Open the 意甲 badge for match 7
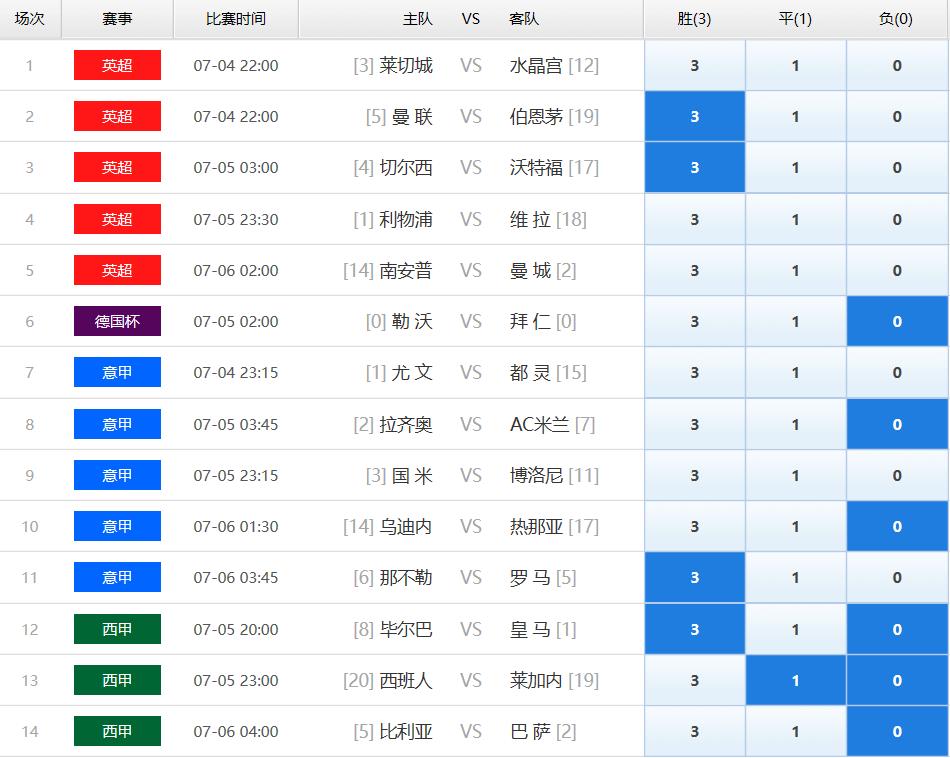Screen dimensions: 950x758 coord(118,372)
